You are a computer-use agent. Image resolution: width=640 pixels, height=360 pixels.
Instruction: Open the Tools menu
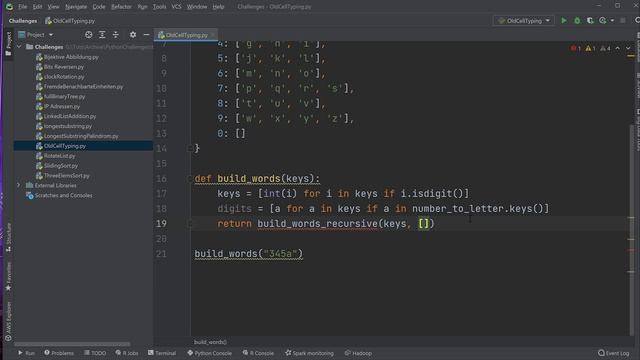[x=159, y=7]
